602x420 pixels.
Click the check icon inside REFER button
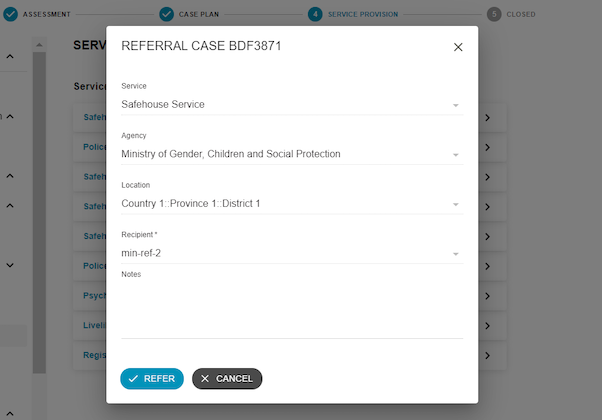(x=133, y=379)
